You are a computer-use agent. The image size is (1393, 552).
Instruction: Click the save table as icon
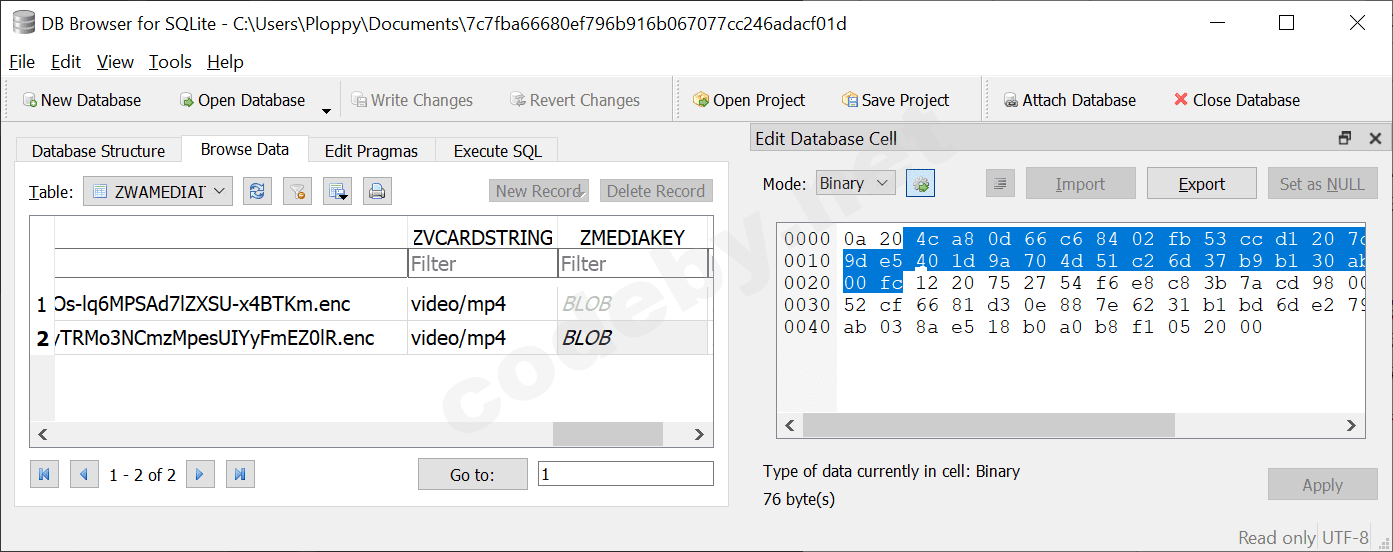click(338, 191)
